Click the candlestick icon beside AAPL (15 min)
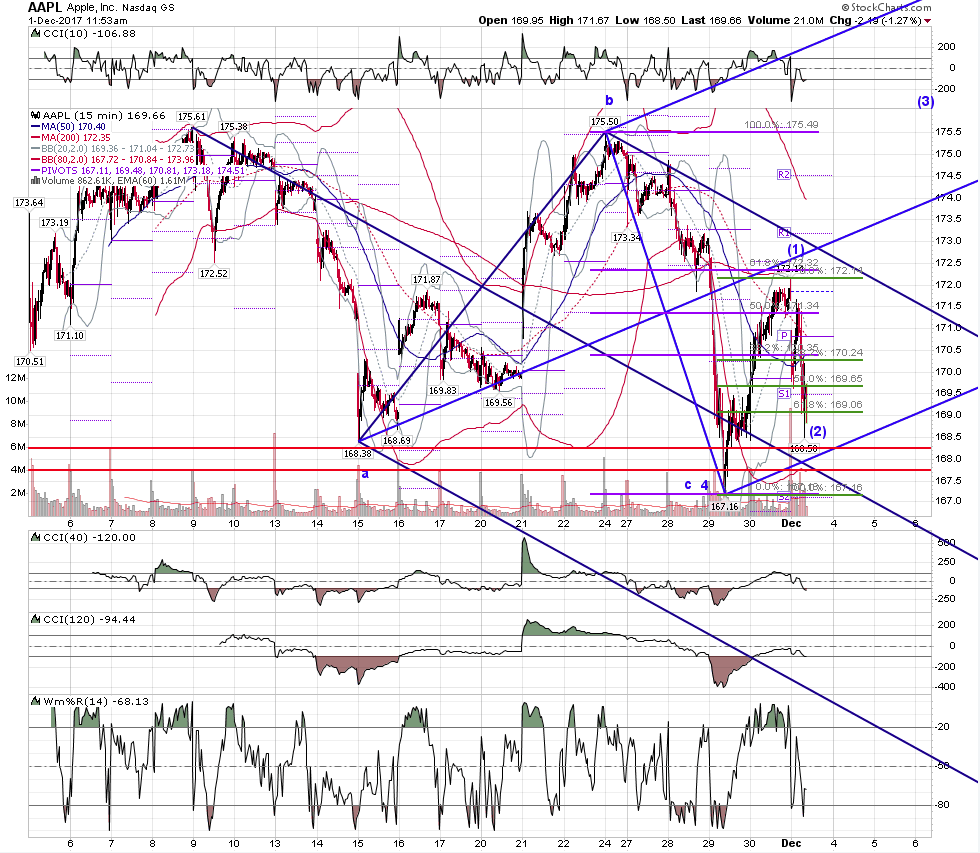Viewport: 980px width, 853px height. click(36, 116)
